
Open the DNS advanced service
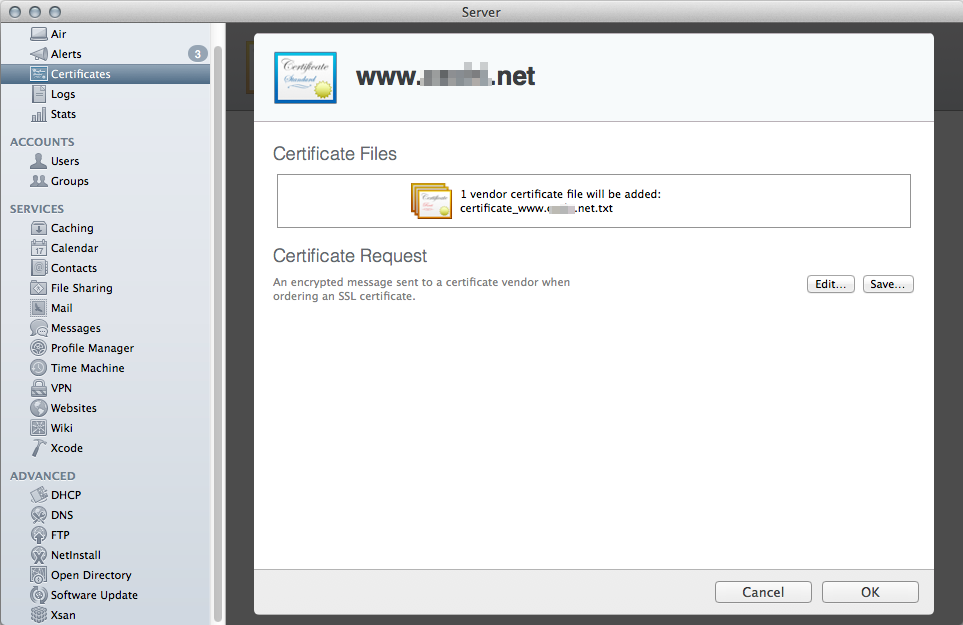pos(62,515)
